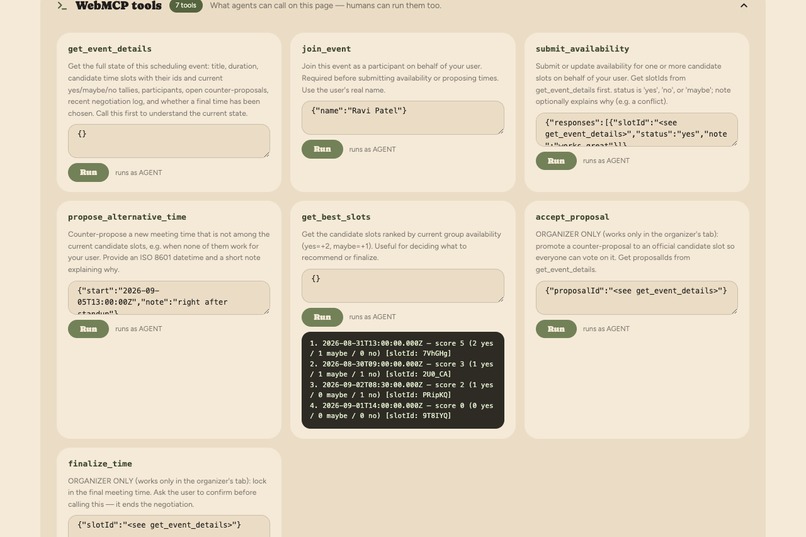Image resolution: width=806 pixels, height=537 pixels.
Task: Edit the submit_availability responses field
Action: (636, 129)
